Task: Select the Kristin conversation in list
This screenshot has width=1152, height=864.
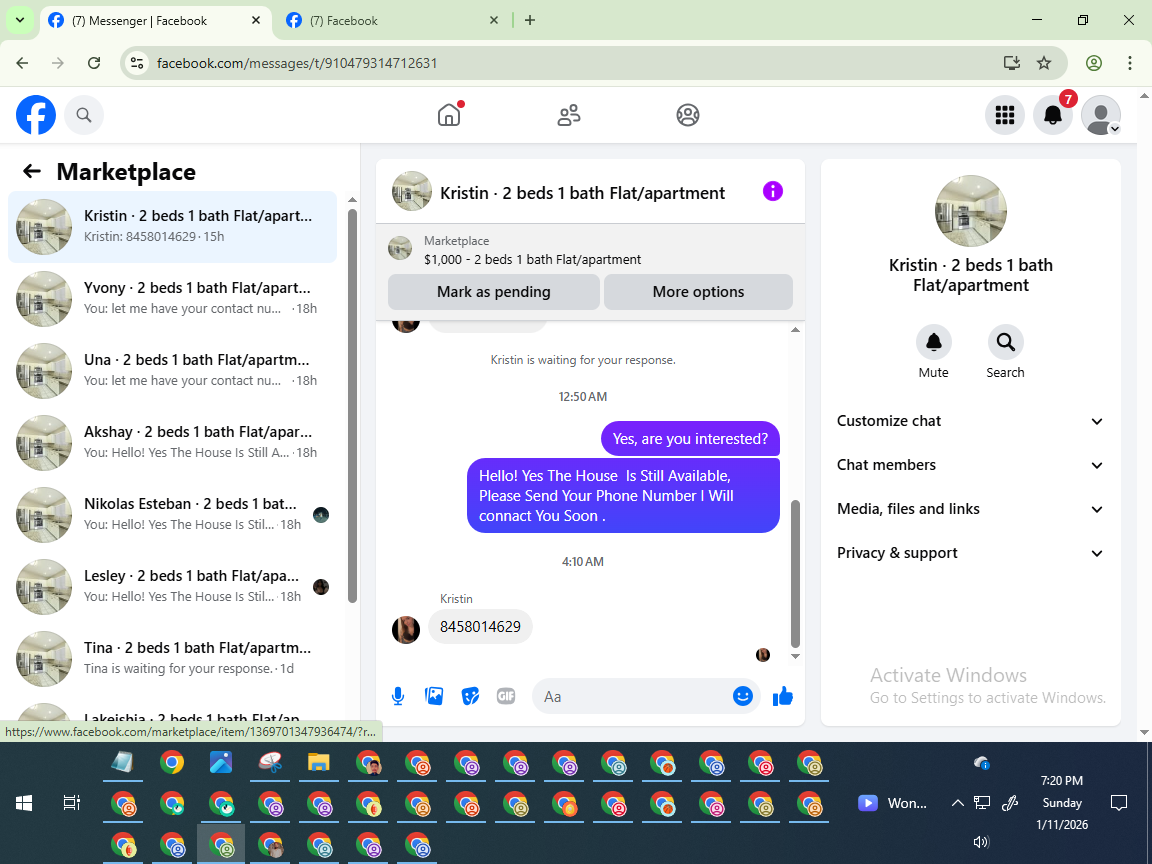Action: point(173,227)
